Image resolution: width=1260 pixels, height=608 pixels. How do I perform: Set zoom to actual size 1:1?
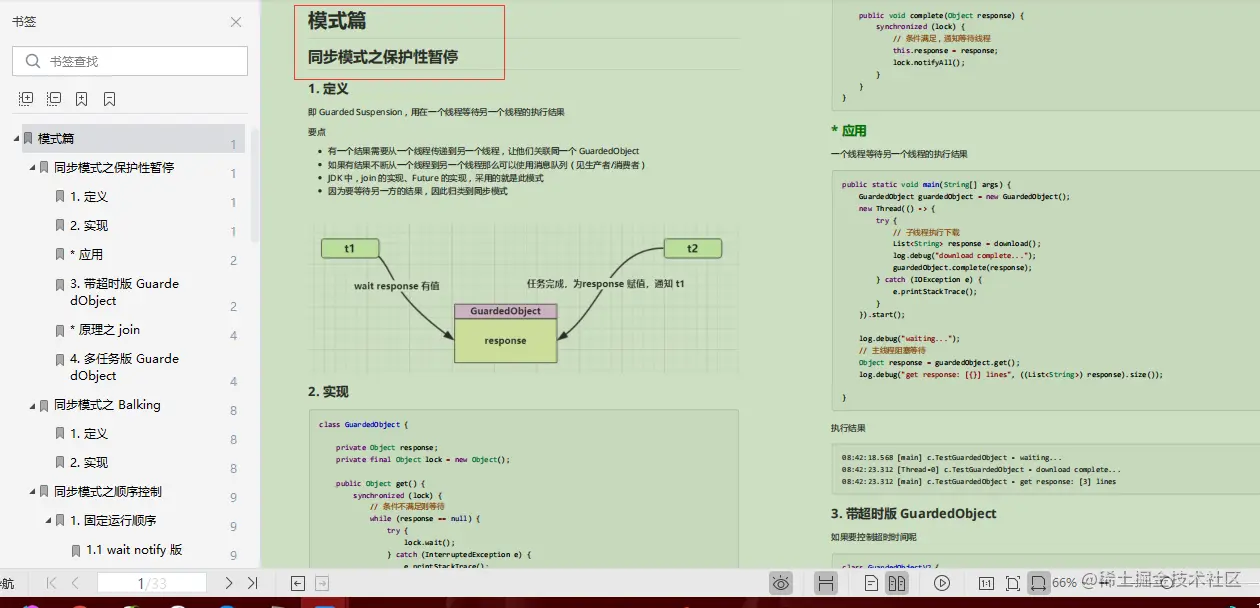coord(986,583)
